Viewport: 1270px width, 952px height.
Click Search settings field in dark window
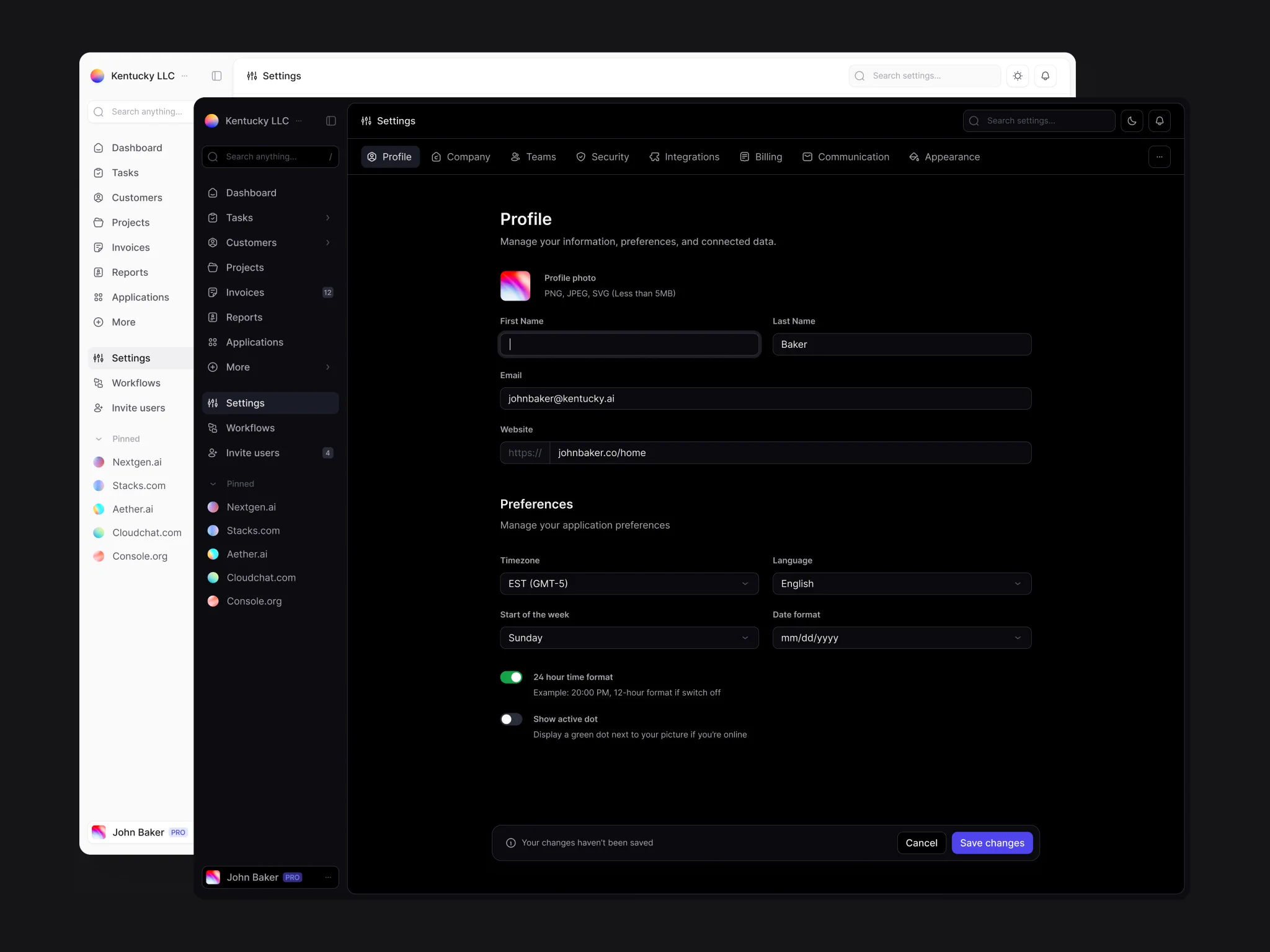tap(1039, 121)
